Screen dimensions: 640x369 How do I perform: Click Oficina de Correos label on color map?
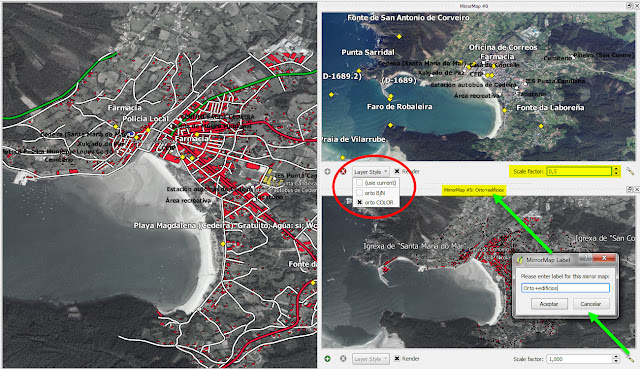pos(503,47)
